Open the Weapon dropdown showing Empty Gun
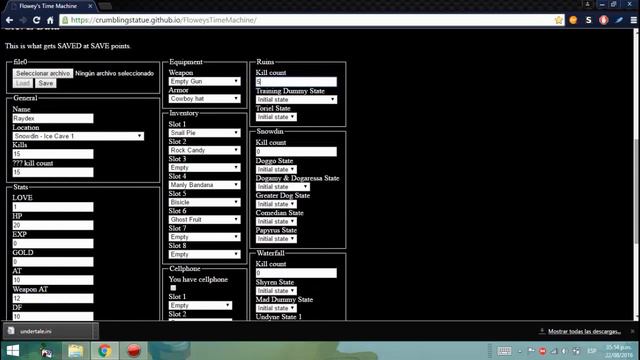Viewport: 640px width, 360px height. click(204, 81)
